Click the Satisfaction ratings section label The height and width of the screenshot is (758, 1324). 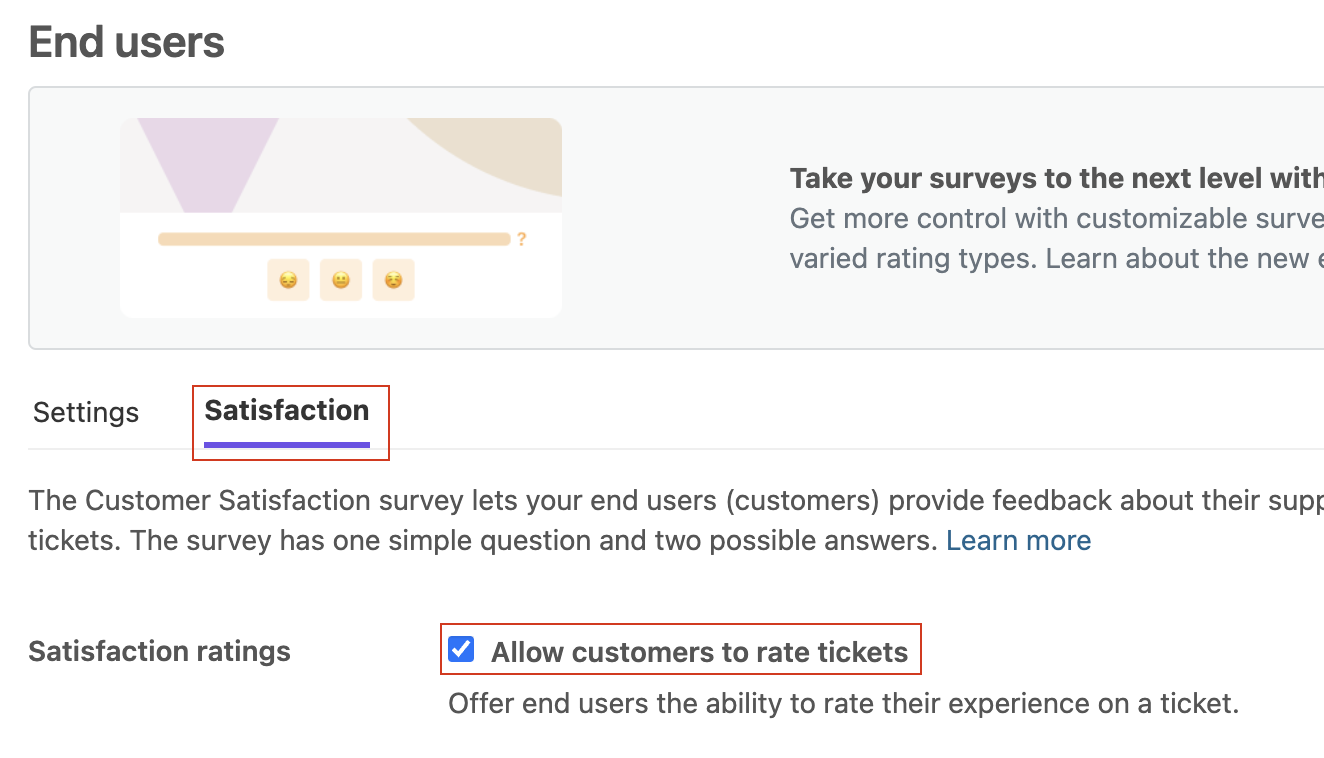[x=159, y=651]
